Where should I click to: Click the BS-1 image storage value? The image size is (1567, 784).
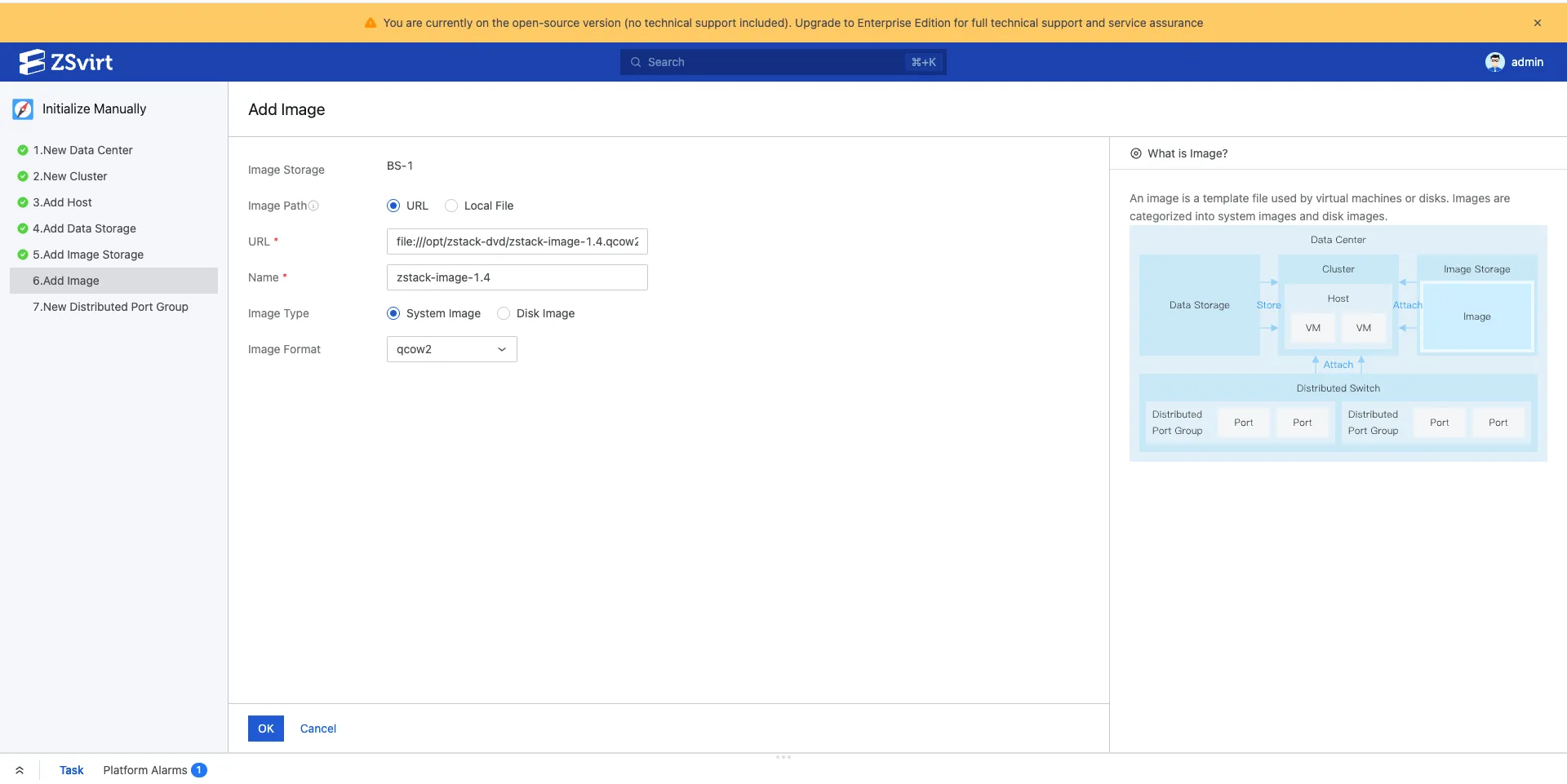pyautogui.click(x=400, y=166)
